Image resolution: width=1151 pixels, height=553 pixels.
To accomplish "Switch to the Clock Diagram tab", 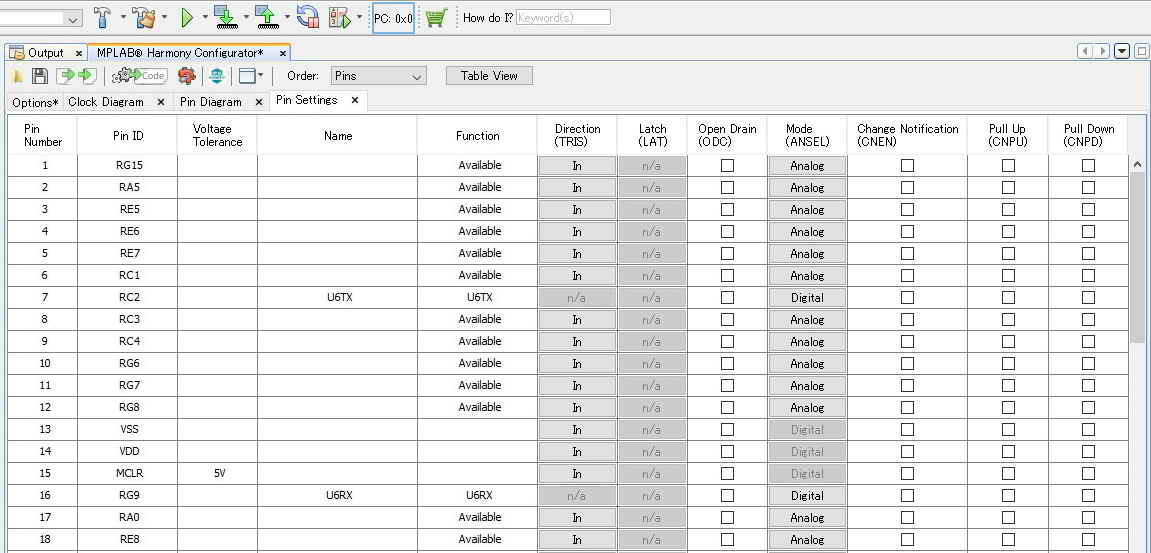I will [x=106, y=102].
